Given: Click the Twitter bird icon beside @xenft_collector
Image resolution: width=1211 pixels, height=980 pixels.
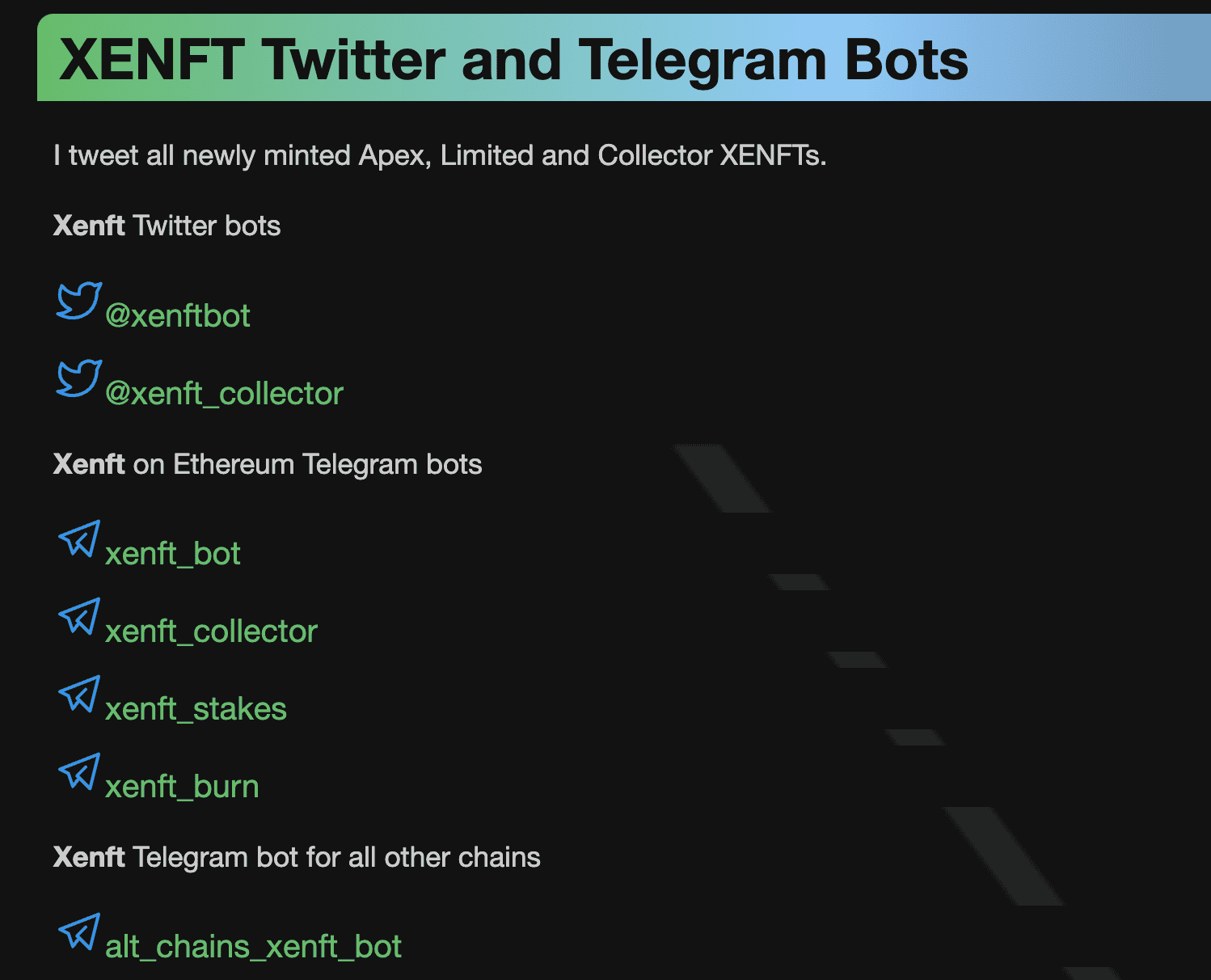Looking at the screenshot, I should coord(78,378).
